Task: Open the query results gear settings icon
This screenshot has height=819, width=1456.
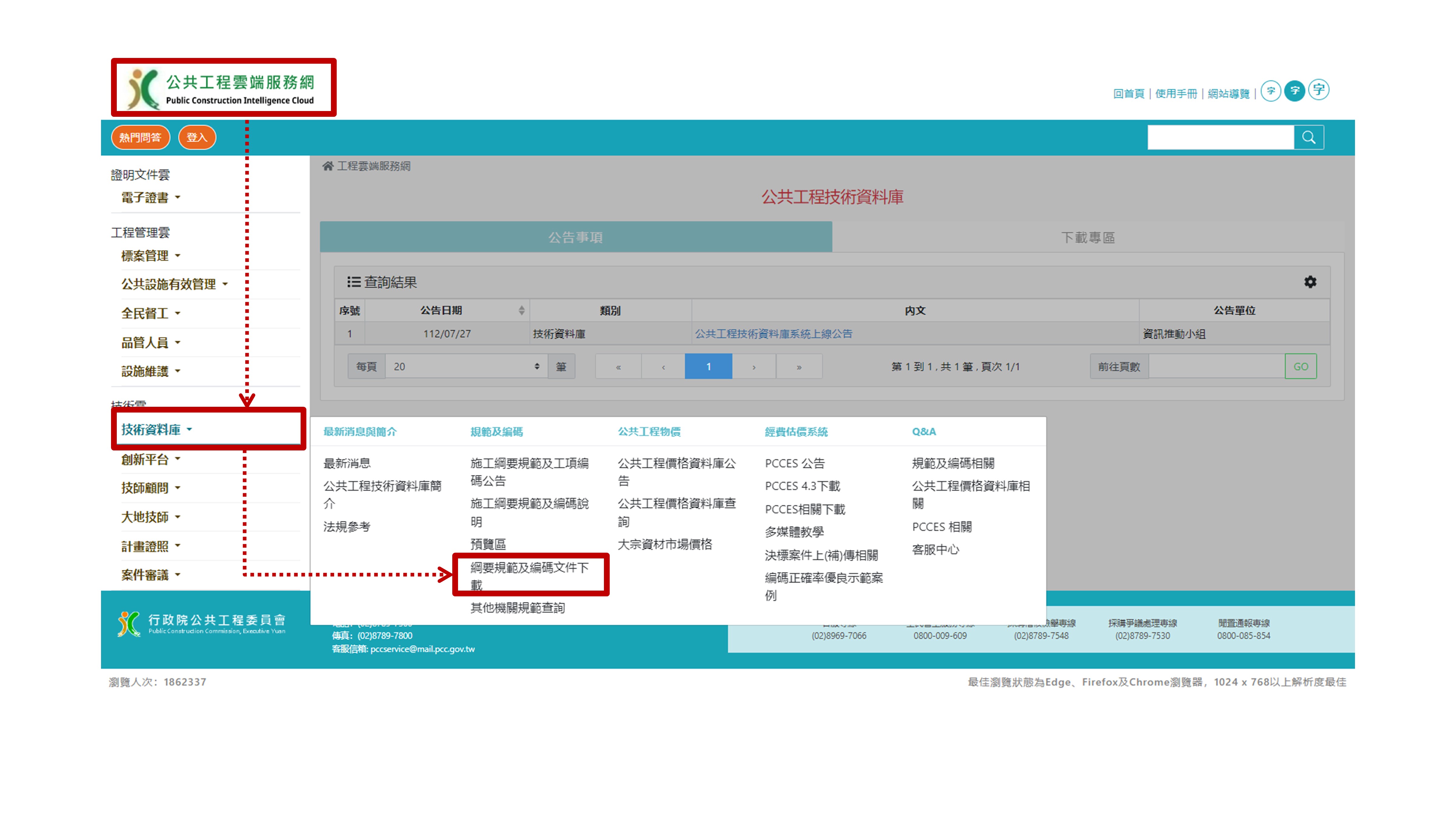Action: pyautogui.click(x=1310, y=281)
